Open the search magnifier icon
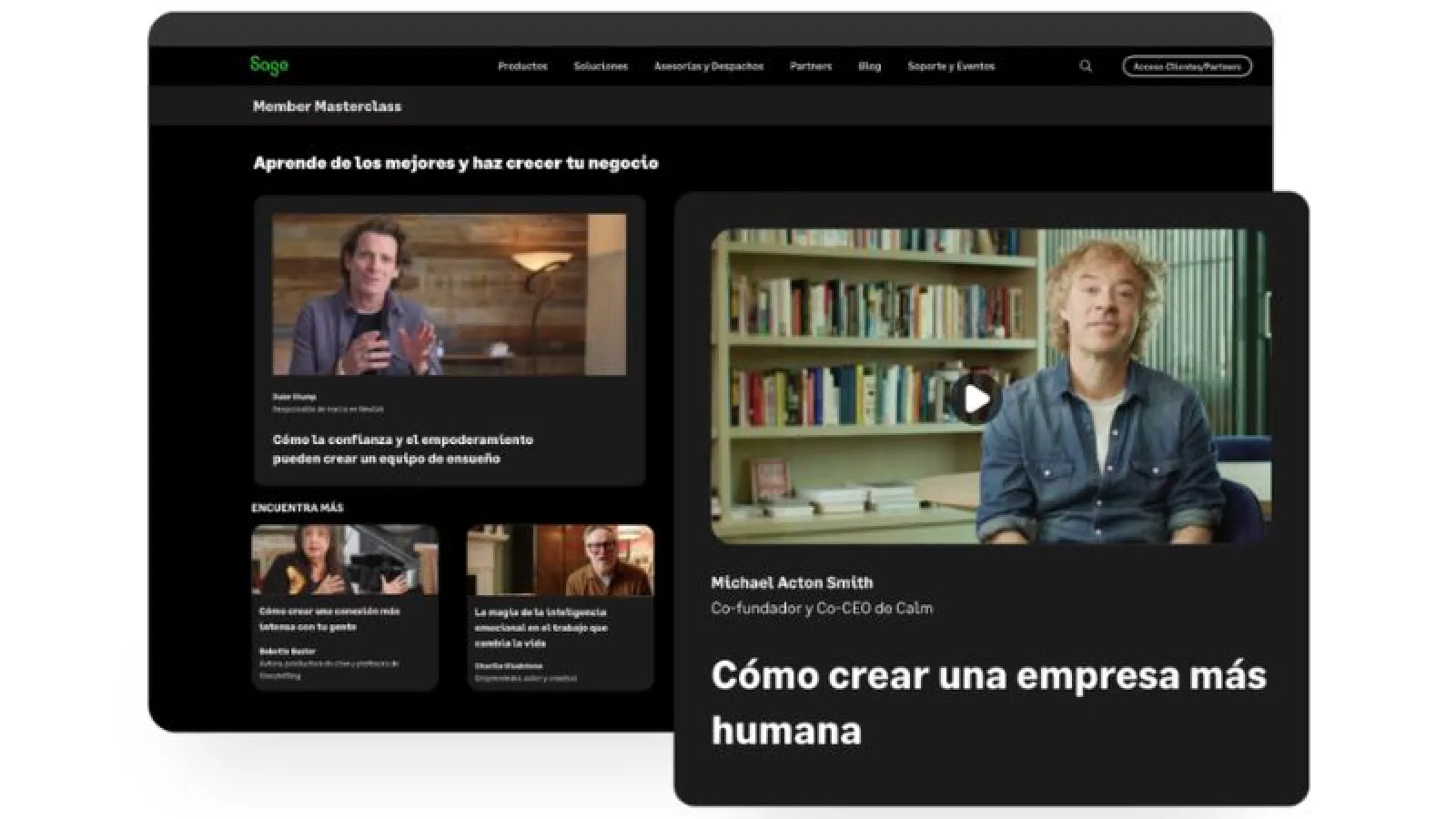This screenshot has width=1456, height=819. pyautogui.click(x=1086, y=66)
